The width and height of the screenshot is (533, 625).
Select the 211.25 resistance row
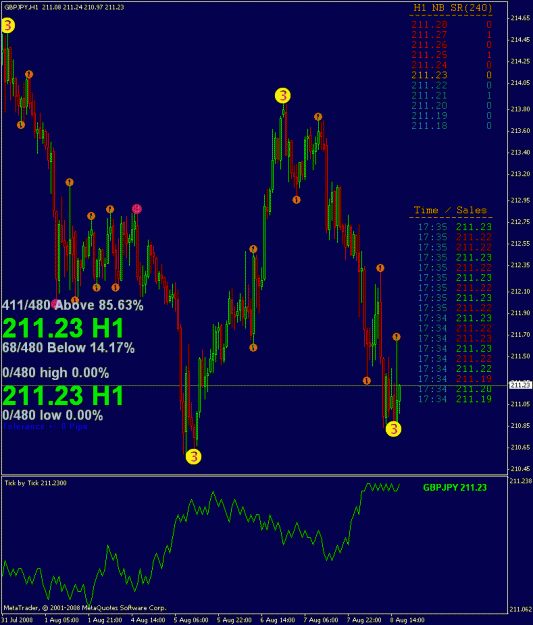[x=451, y=55]
